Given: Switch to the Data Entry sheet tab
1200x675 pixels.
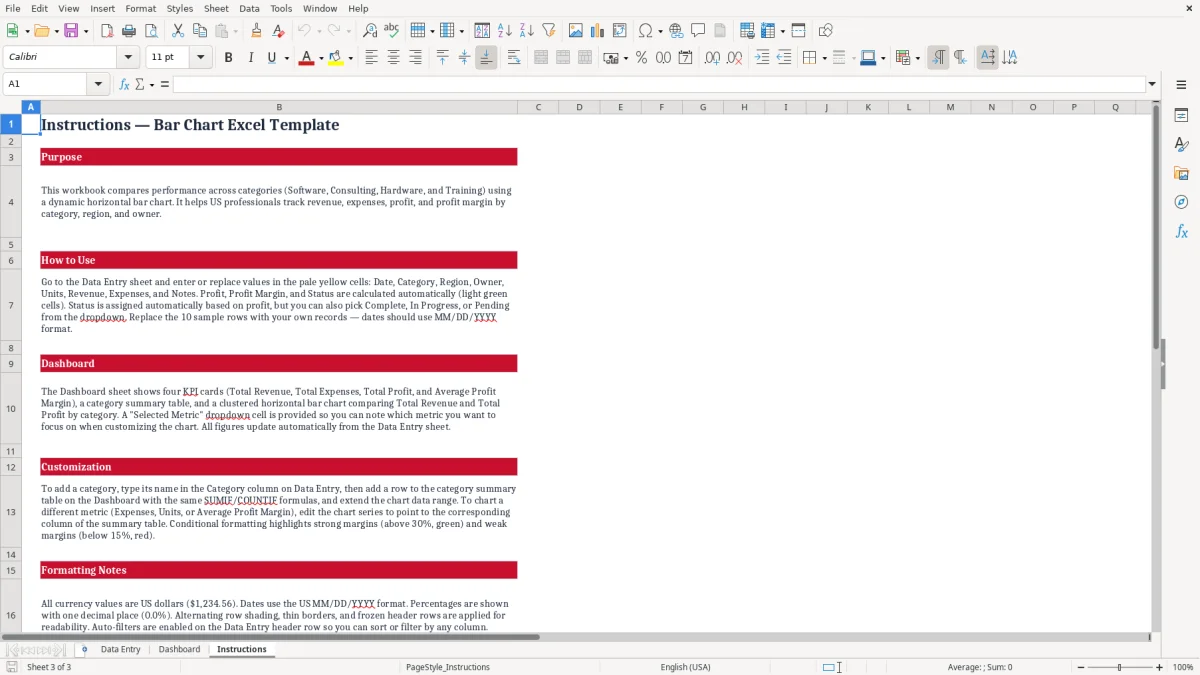Looking at the screenshot, I should click(120, 649).
